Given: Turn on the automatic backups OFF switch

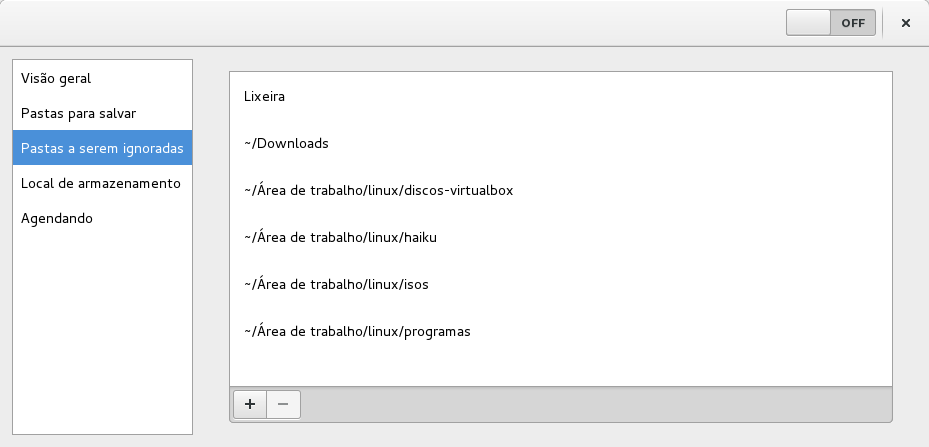Looking at the screenshot, I should pos(830,23).
